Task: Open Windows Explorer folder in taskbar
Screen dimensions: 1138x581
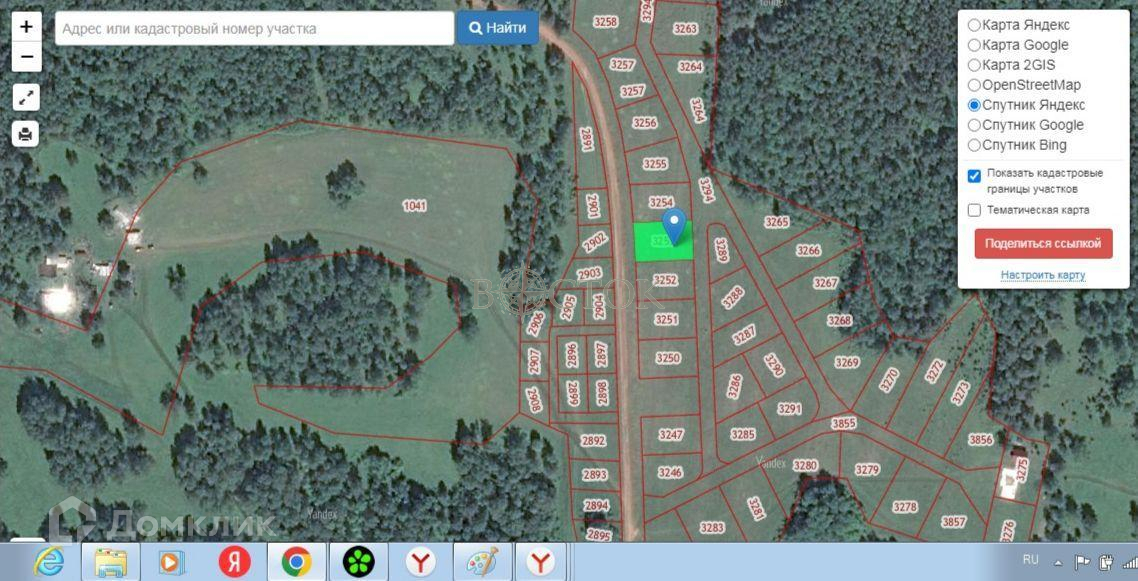Action: pyautogui.click(x=110, y=562)
